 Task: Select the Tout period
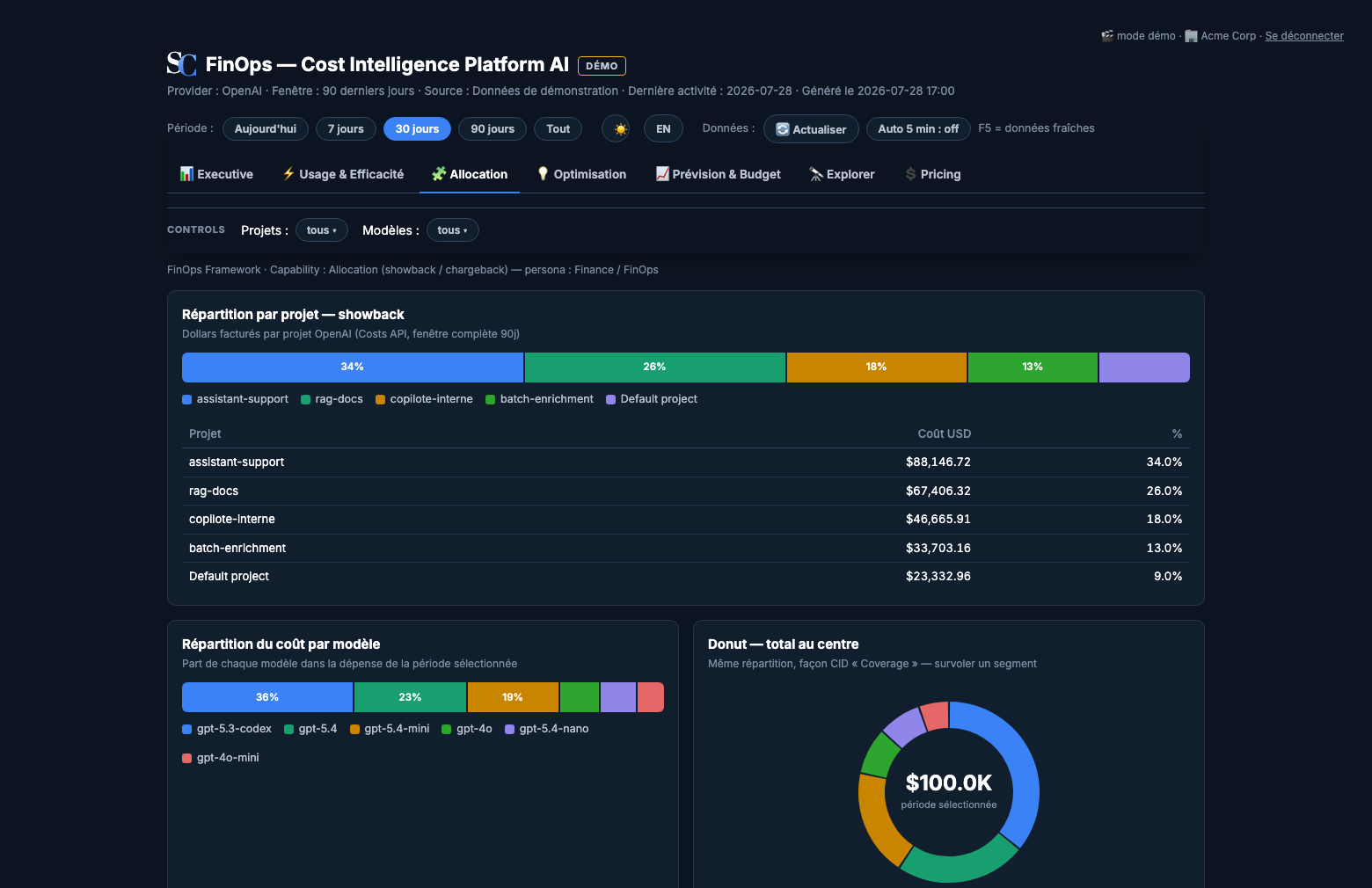pyautogui.click(x=558, y=129)
